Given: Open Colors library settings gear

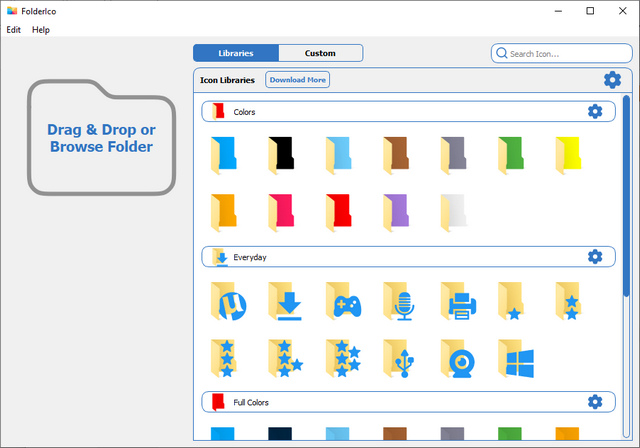Looking at the screenshot, I should (595, 112).
